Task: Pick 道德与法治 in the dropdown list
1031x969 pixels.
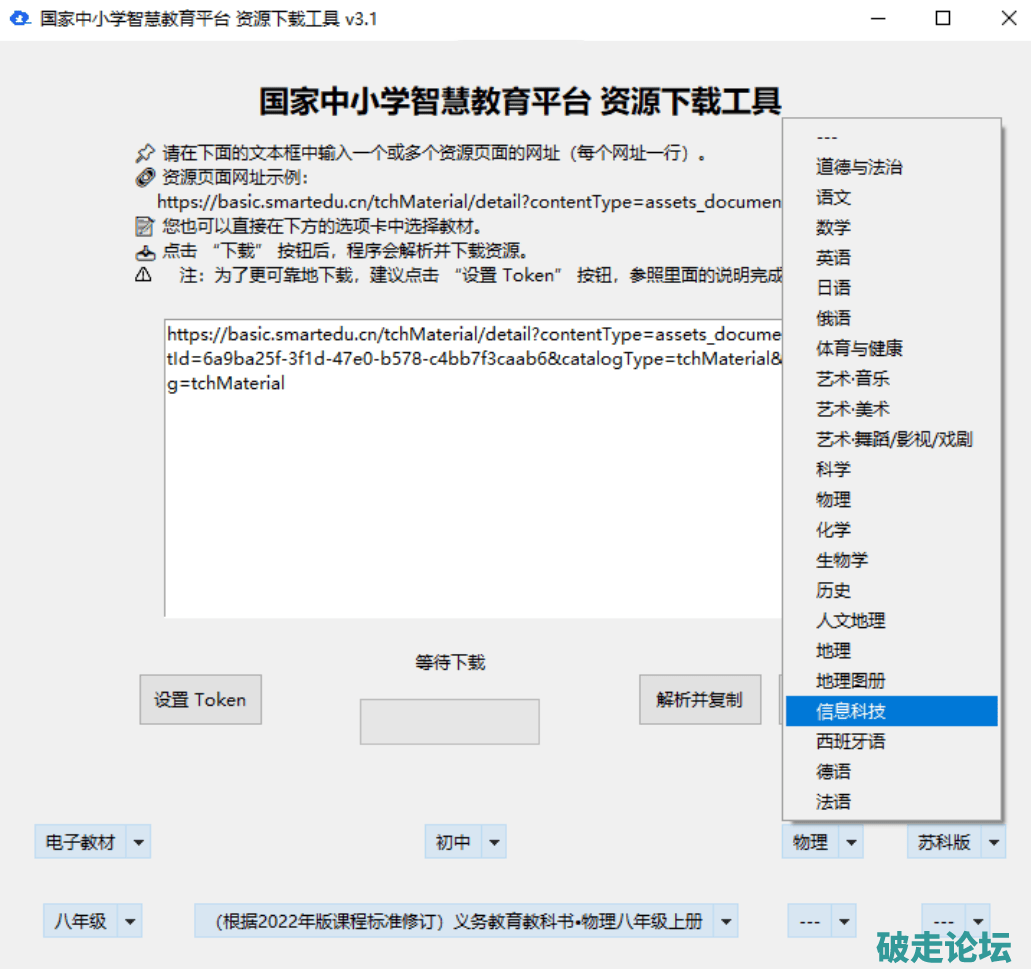Action: point(859,167)
